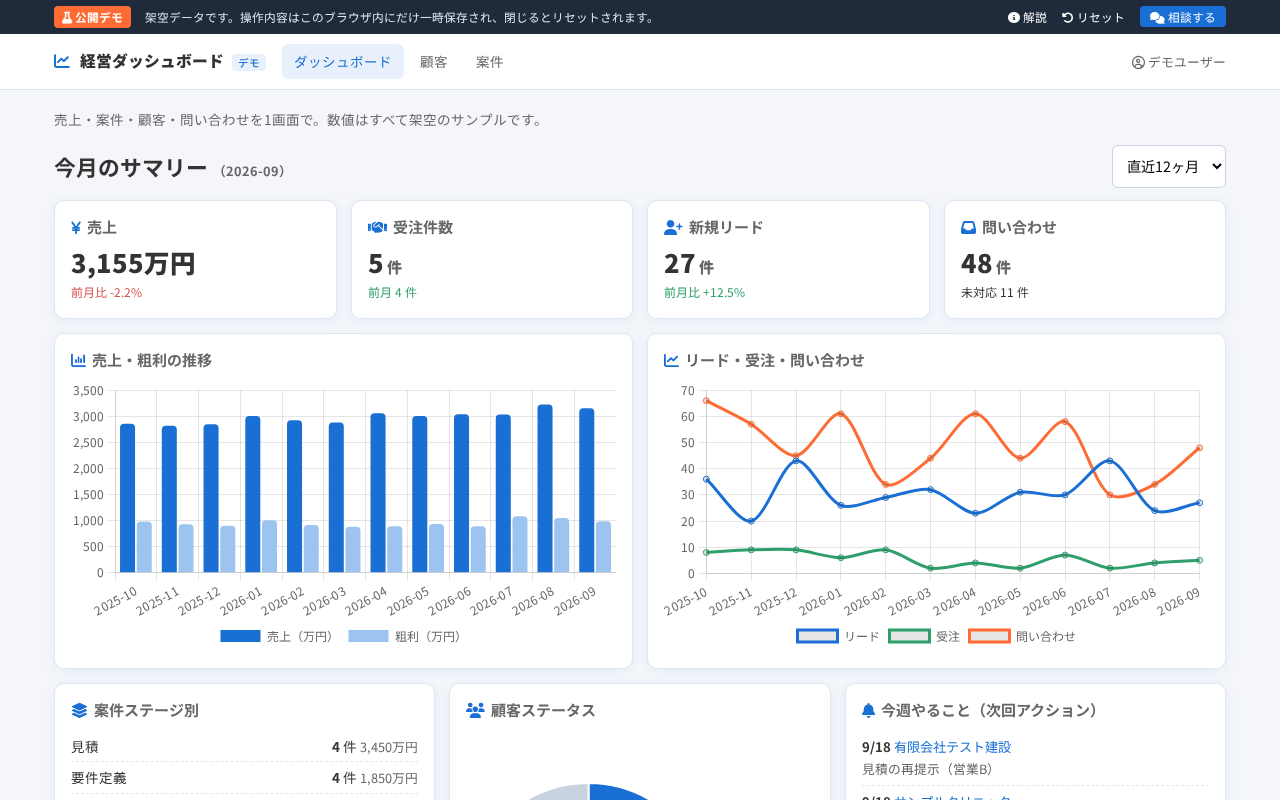Click 見積の再提示（営業B） text

click(x=927, y=769)
